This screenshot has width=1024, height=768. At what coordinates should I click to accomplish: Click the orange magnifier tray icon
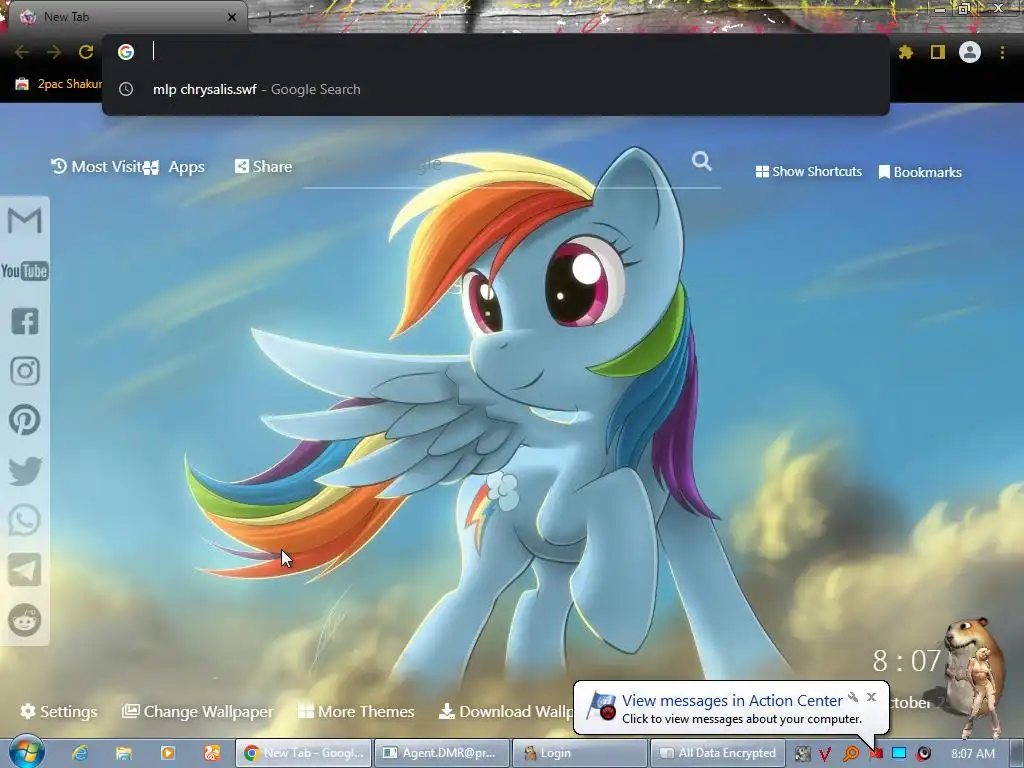click(x=851, y=754)
